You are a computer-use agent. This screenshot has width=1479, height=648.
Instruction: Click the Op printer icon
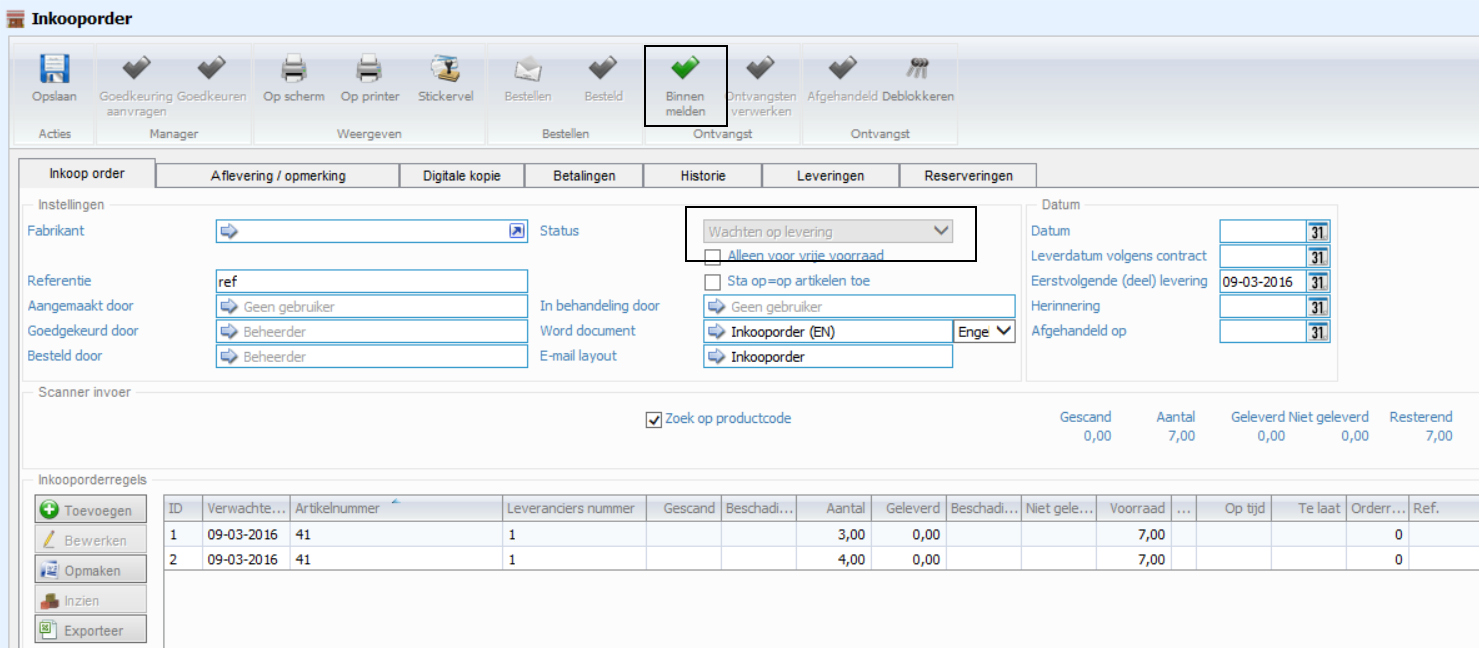click(369, 70)
